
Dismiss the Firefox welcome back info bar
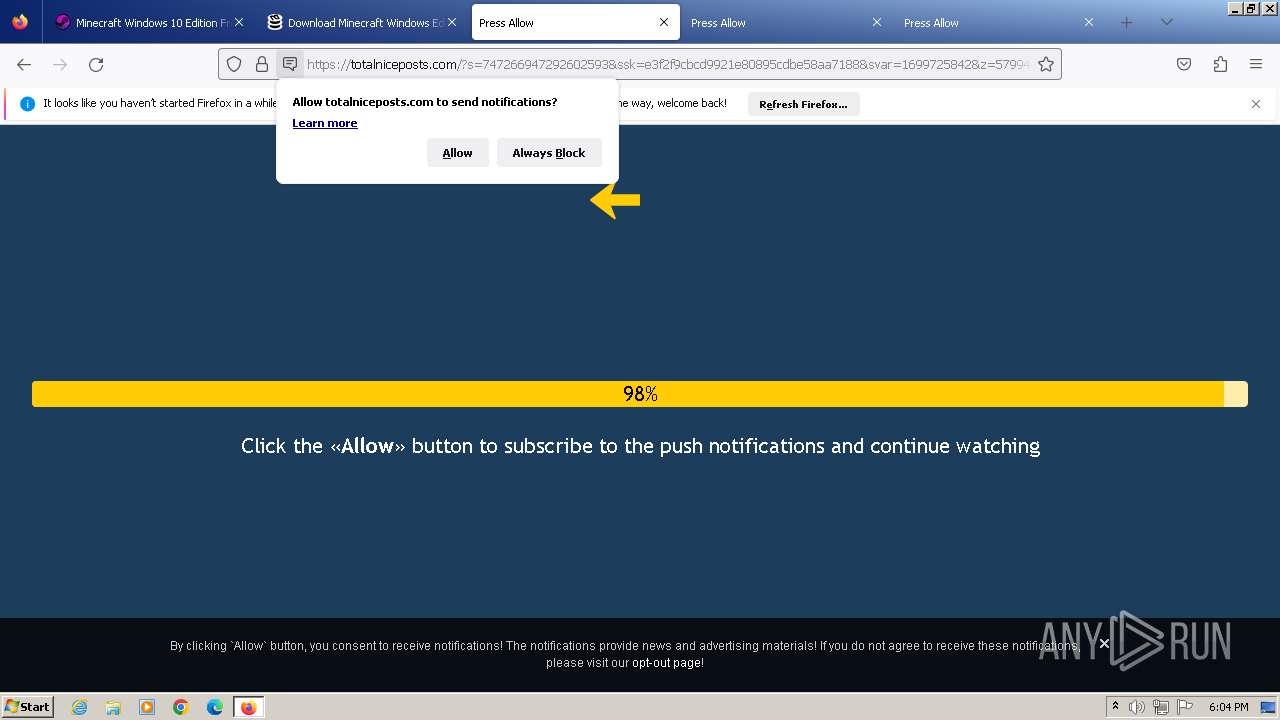tap(1256, 104)
